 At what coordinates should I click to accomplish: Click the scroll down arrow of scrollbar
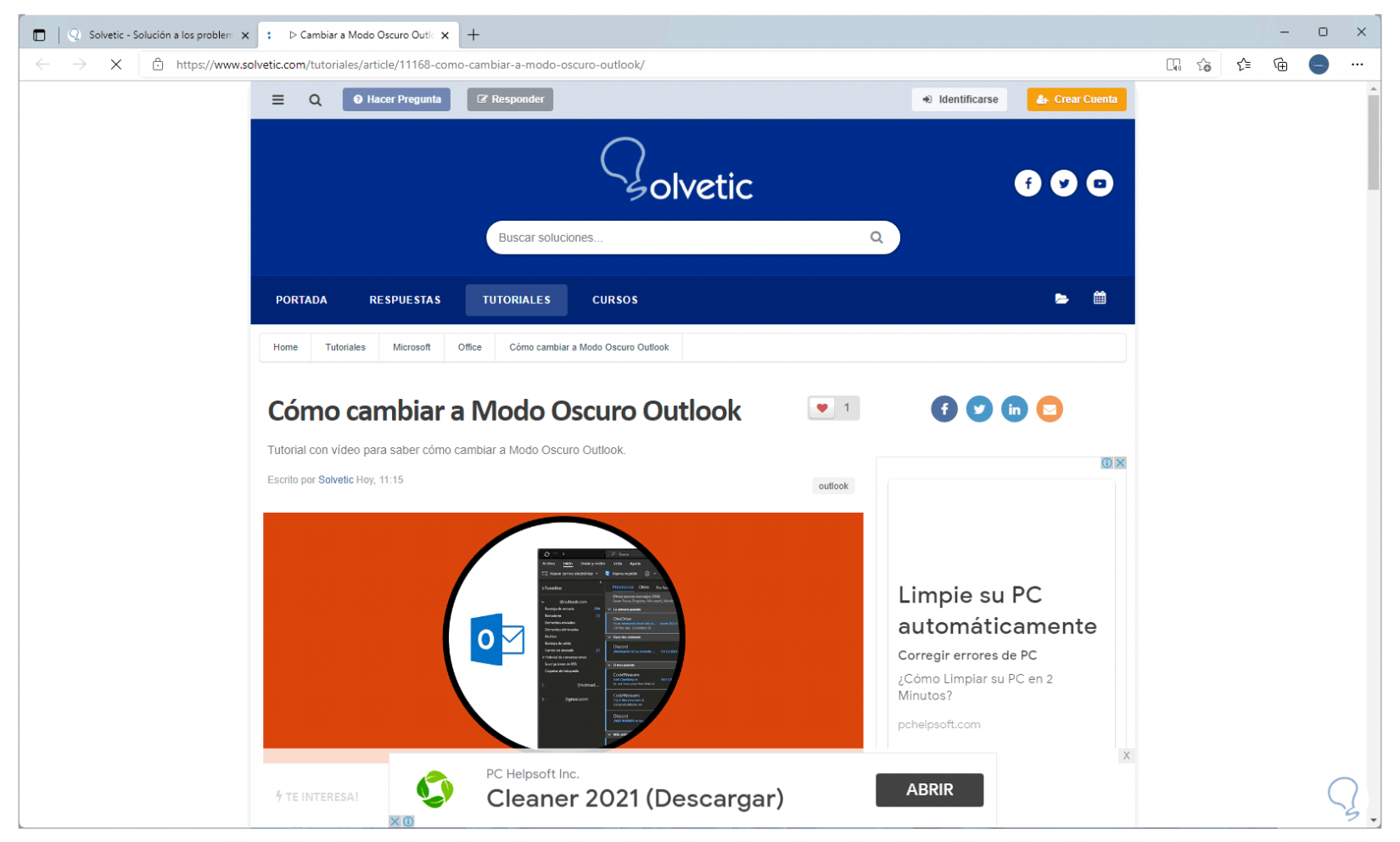click(1374, 820)
